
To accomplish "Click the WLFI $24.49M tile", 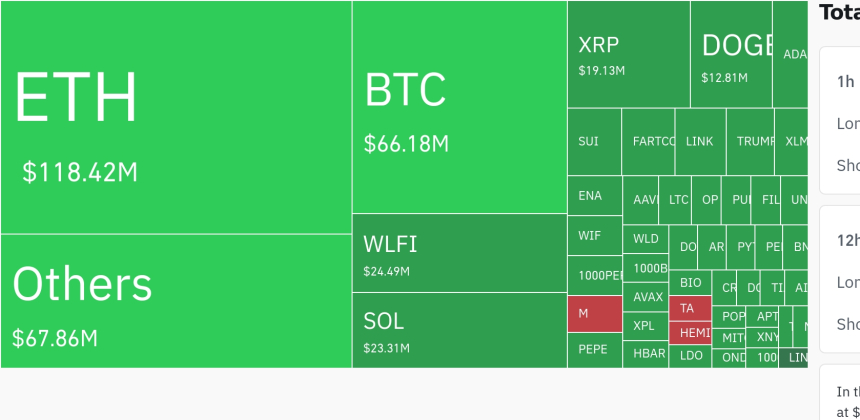I will [459, 252].
